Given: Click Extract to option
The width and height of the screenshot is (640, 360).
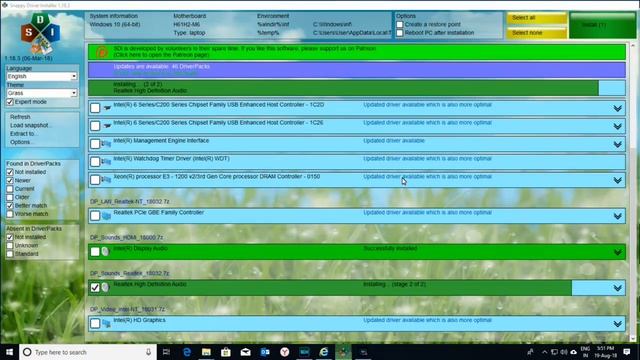Looking at the screenshot, I should (23, 134).
